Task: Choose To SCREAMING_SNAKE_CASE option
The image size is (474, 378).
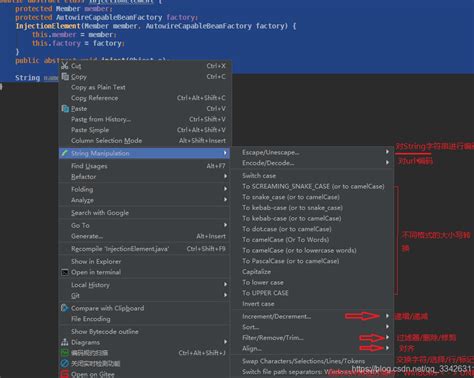Action: (313, 186)
